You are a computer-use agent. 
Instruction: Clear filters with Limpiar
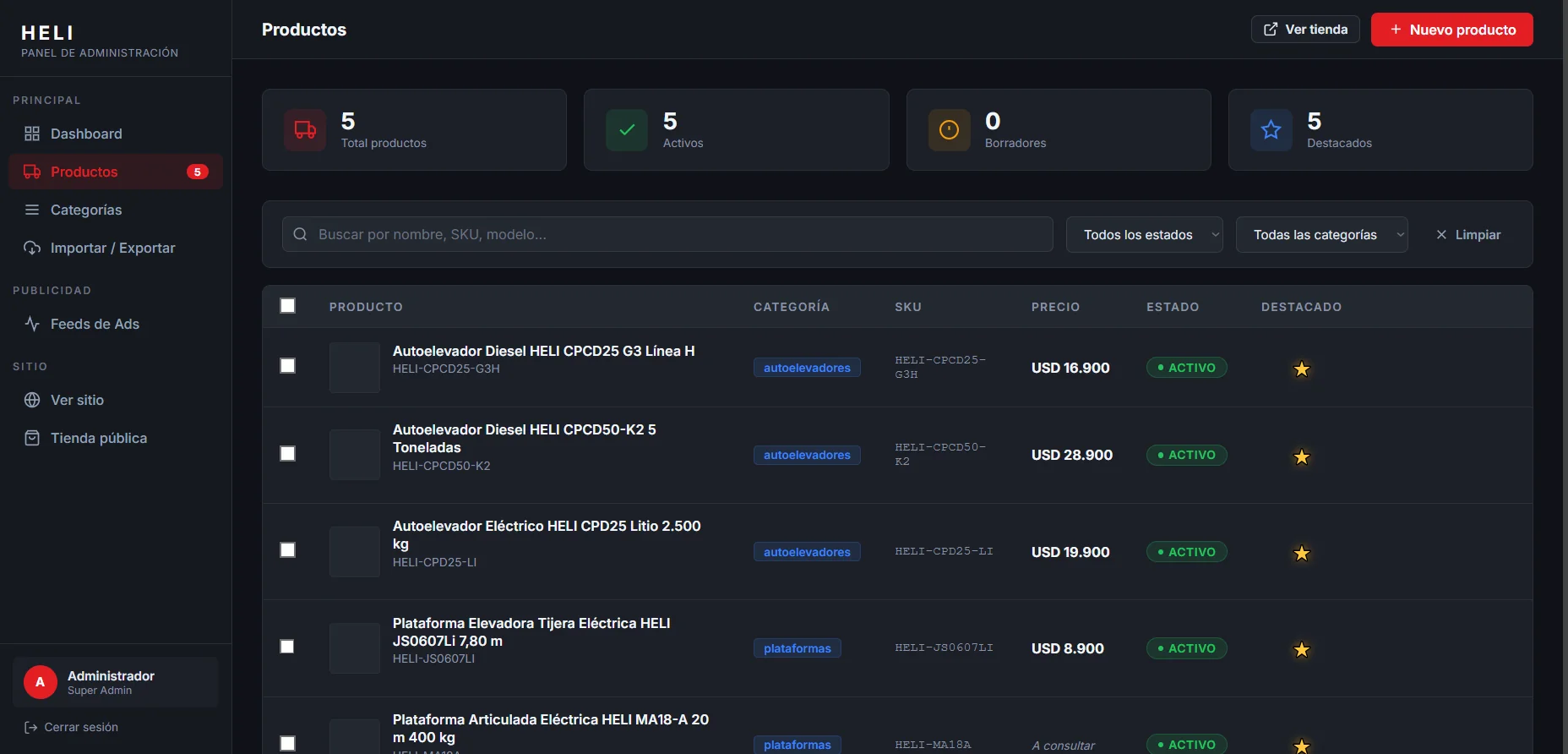(1468, 235)
